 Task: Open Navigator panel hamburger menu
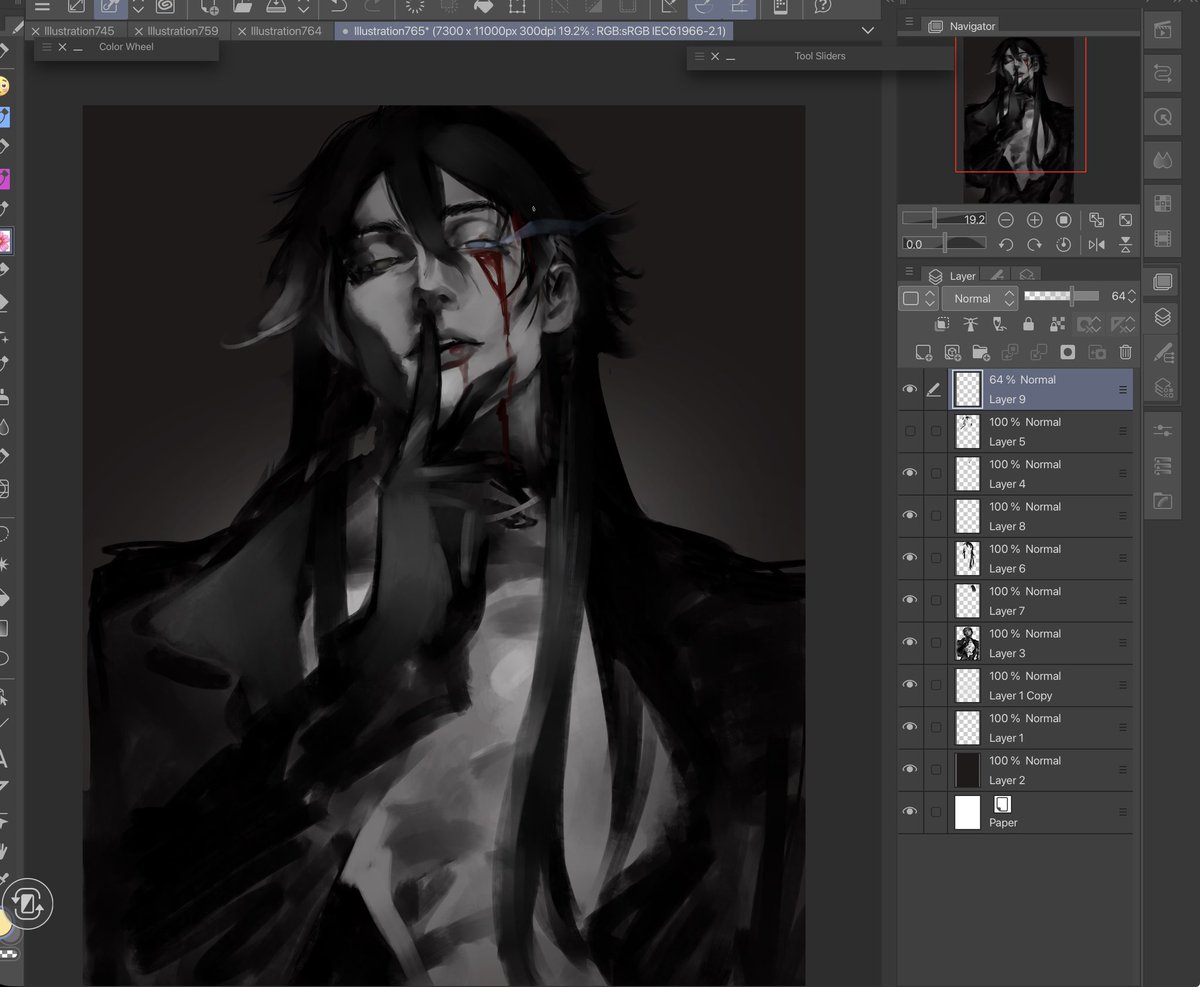(909, 22)
